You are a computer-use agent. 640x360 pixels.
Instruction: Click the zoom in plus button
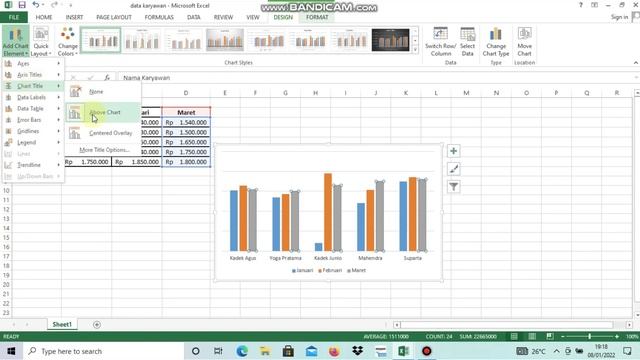coord(617,336)
